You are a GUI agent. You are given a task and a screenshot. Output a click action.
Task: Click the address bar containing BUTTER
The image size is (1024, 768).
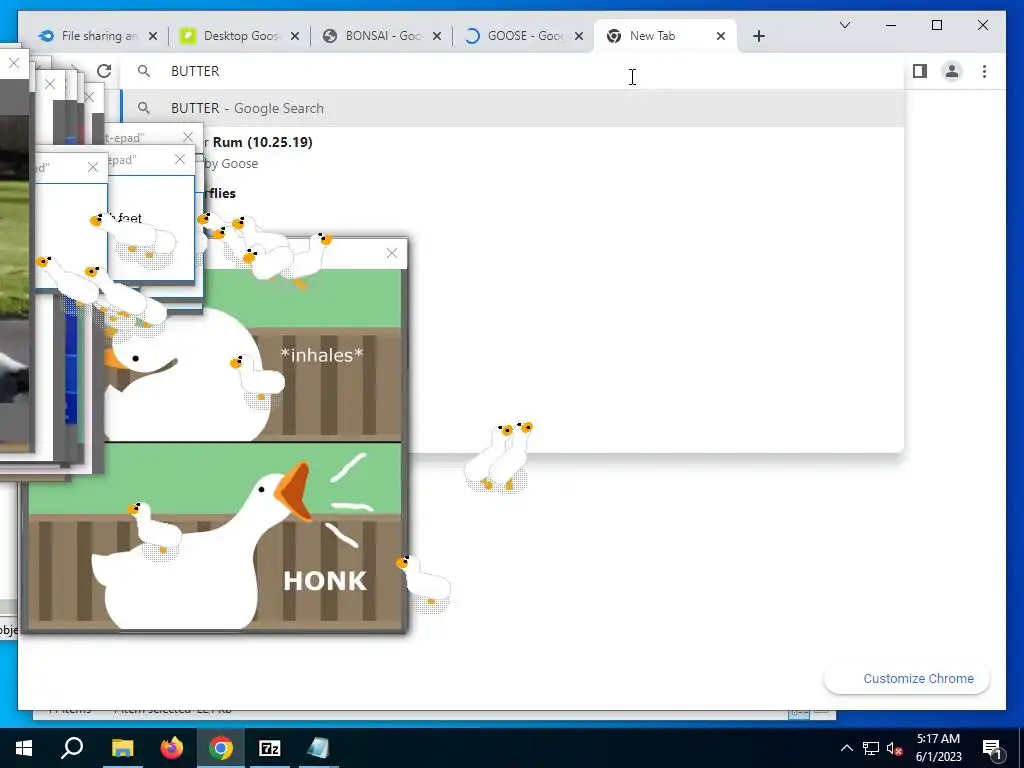coord(512,71)
